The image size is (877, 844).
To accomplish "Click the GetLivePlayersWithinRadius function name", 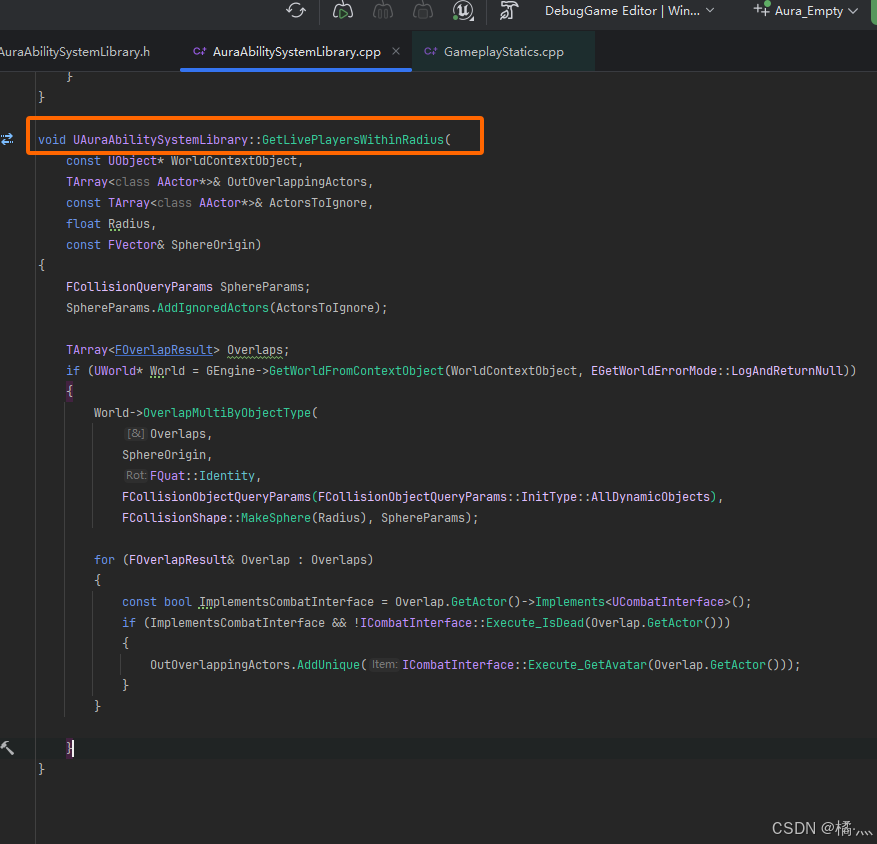I will 353,140.
